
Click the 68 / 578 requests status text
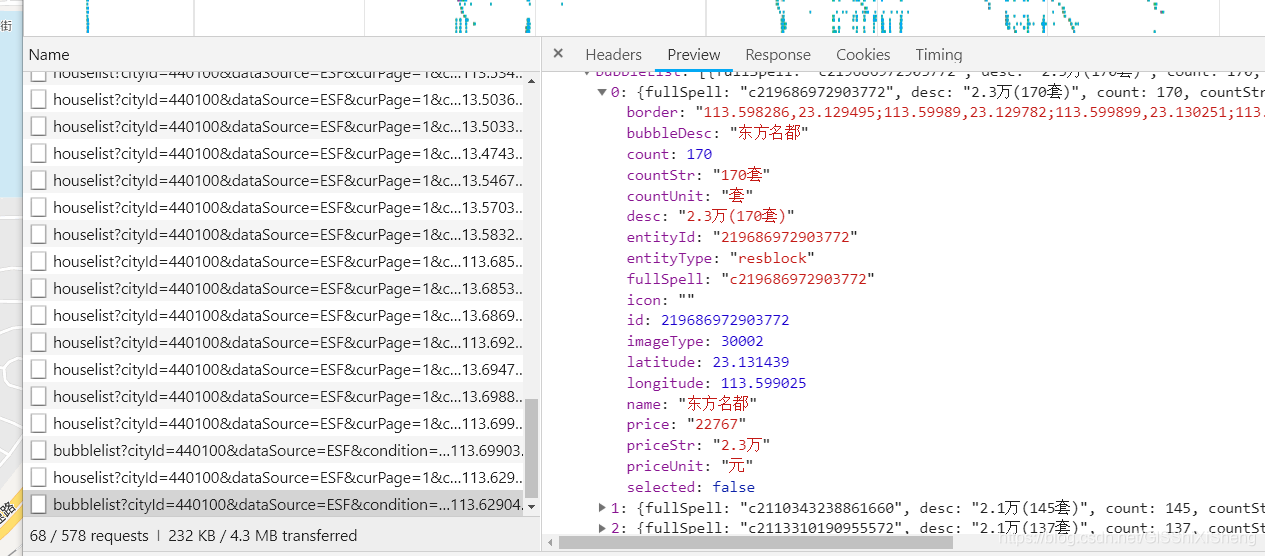pyautogui.click(x=89, y=536)
